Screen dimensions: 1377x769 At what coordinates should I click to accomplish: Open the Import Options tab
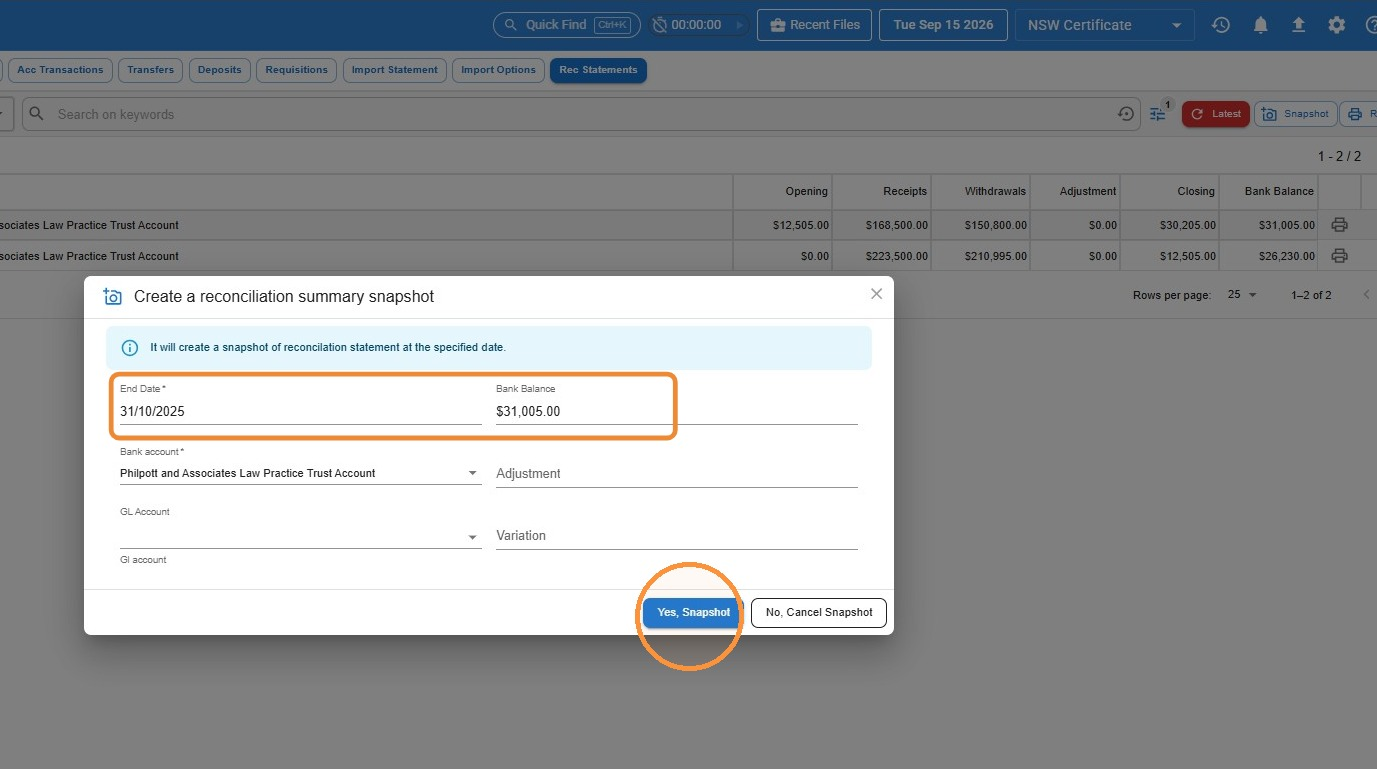[498, 70]
